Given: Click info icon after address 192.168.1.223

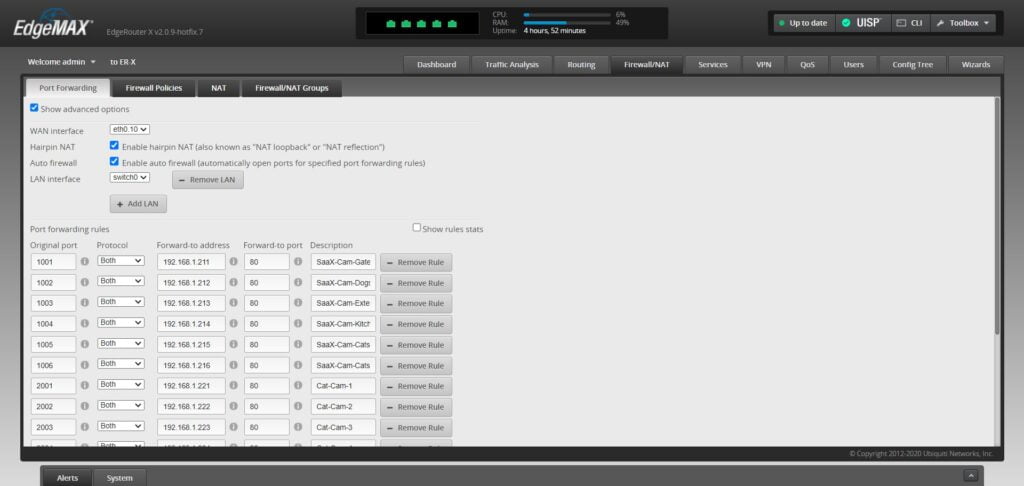Looking at the screenshot, I should (x=233, y=427).
